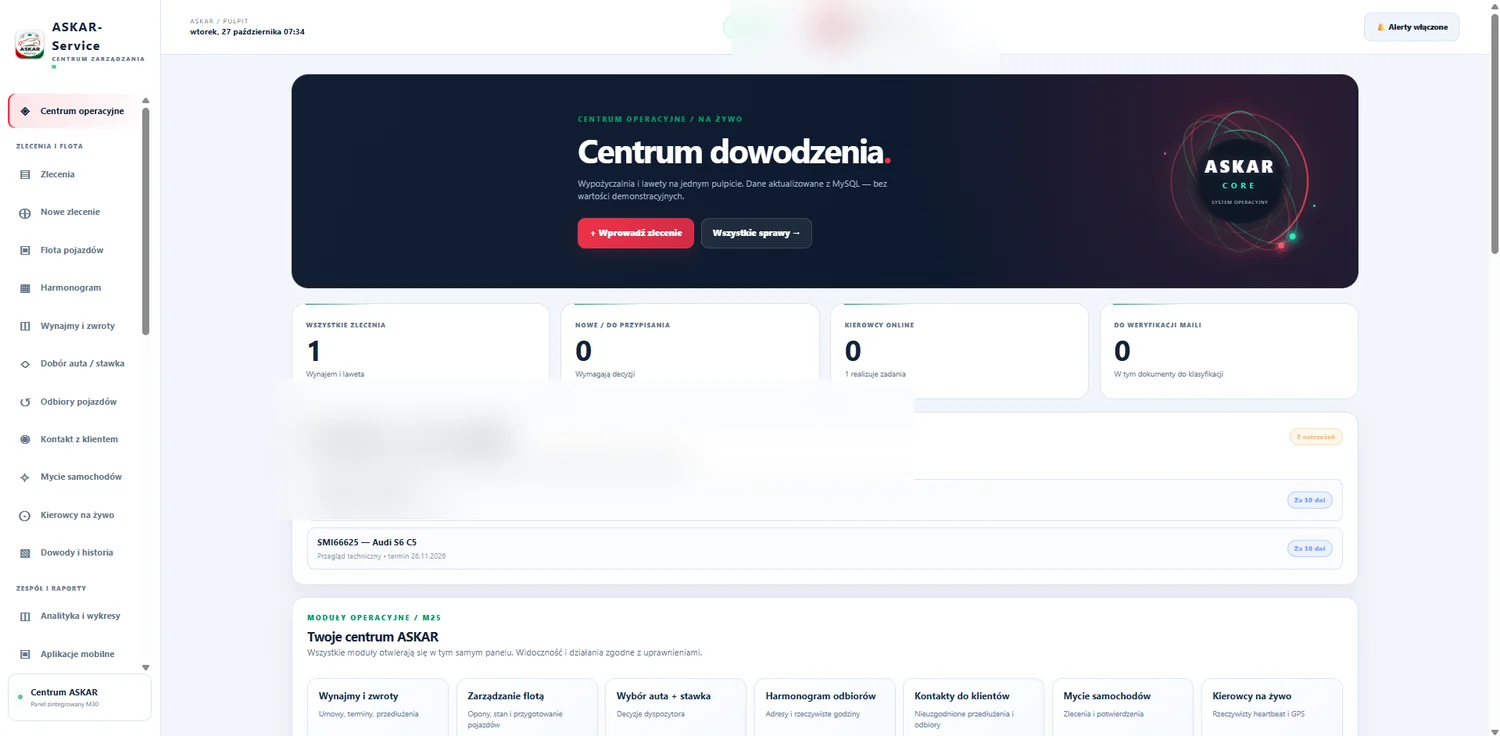Screen dimensions: 1500x736
Task: Click the + Wprowadź zlecenie button
Action: tap(635, 233)
